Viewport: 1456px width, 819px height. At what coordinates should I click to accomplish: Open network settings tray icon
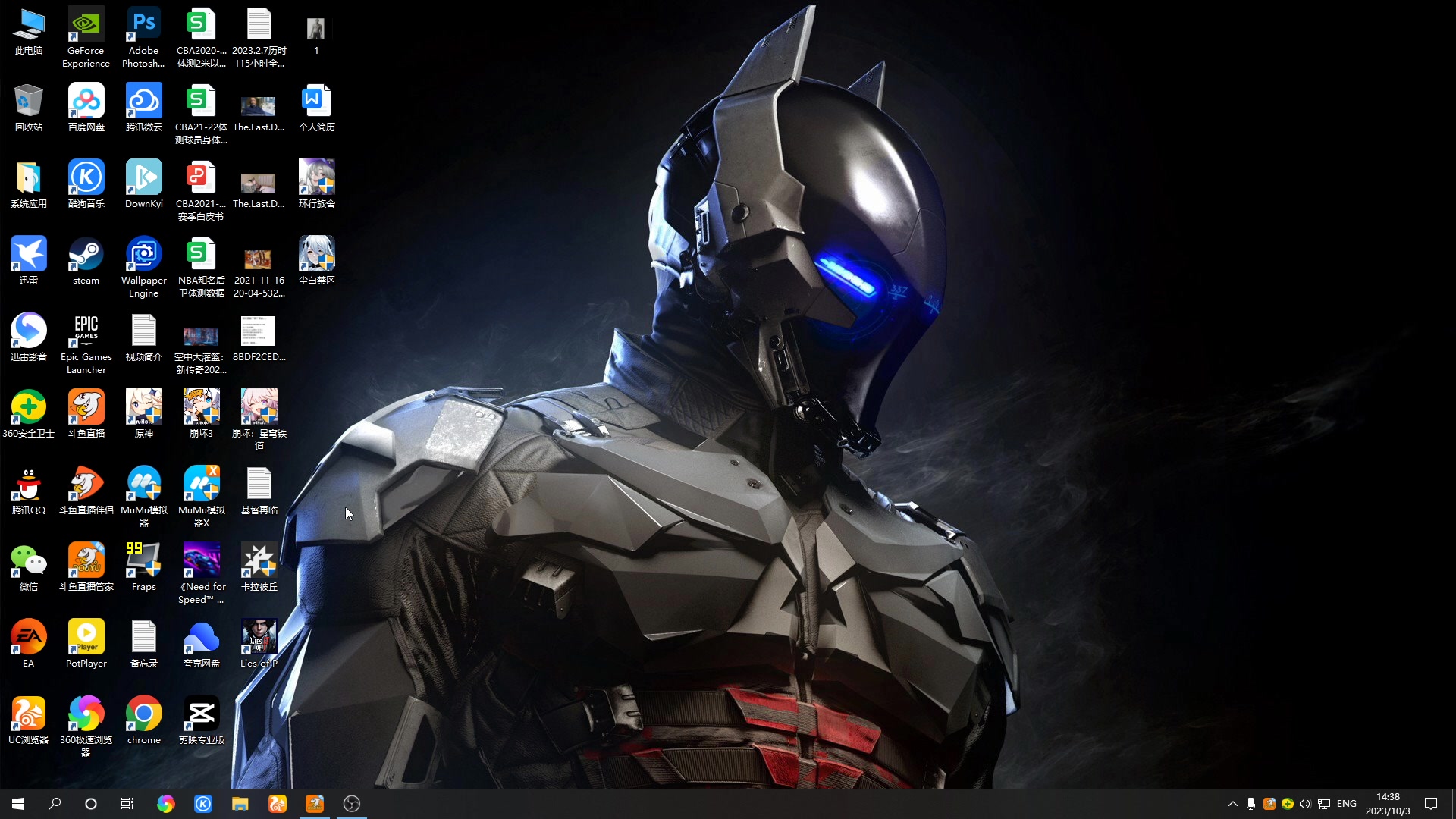point(1324,804)
